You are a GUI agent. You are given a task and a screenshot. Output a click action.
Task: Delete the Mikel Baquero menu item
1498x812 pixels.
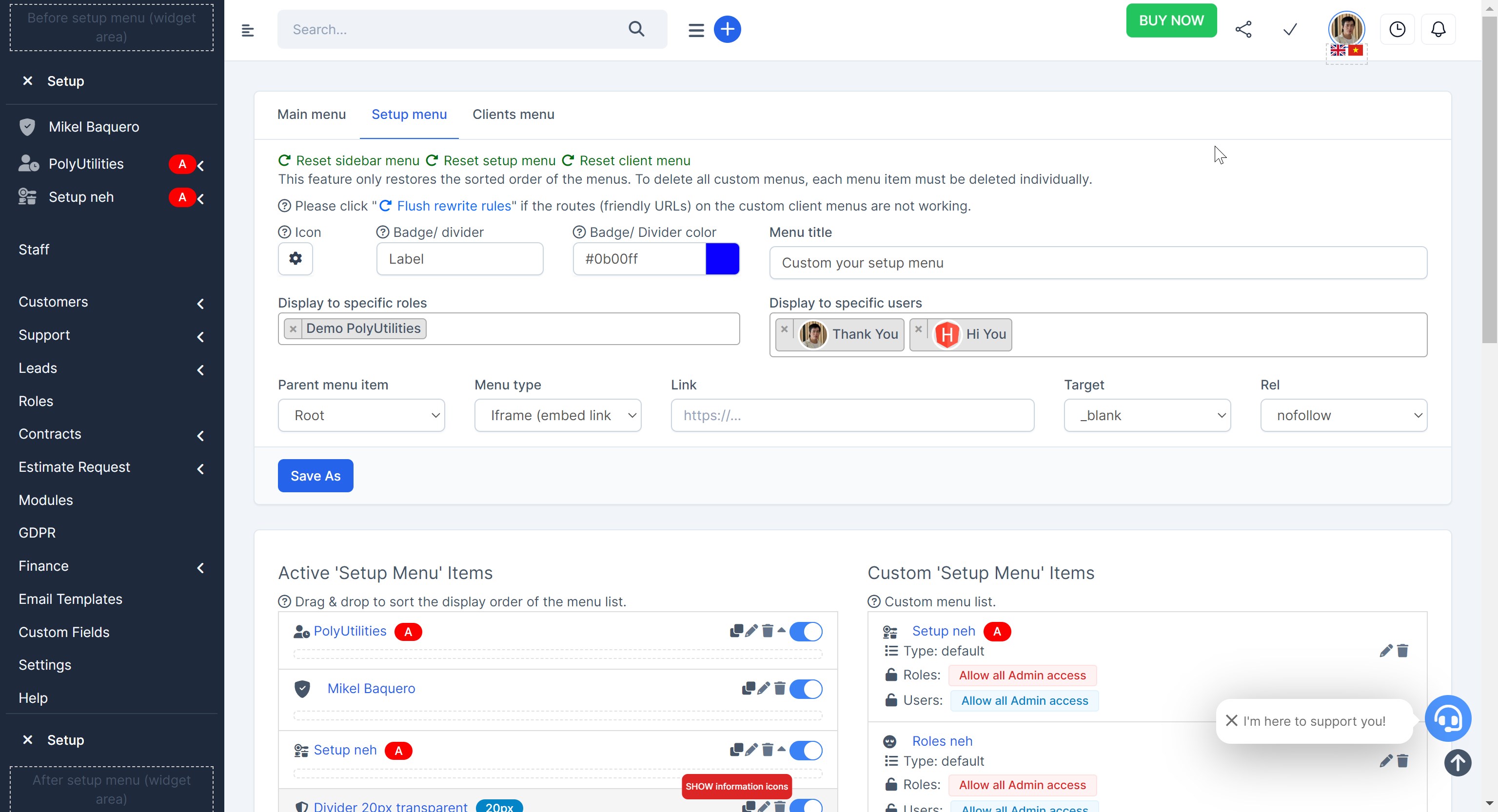(x=779, y=689)
